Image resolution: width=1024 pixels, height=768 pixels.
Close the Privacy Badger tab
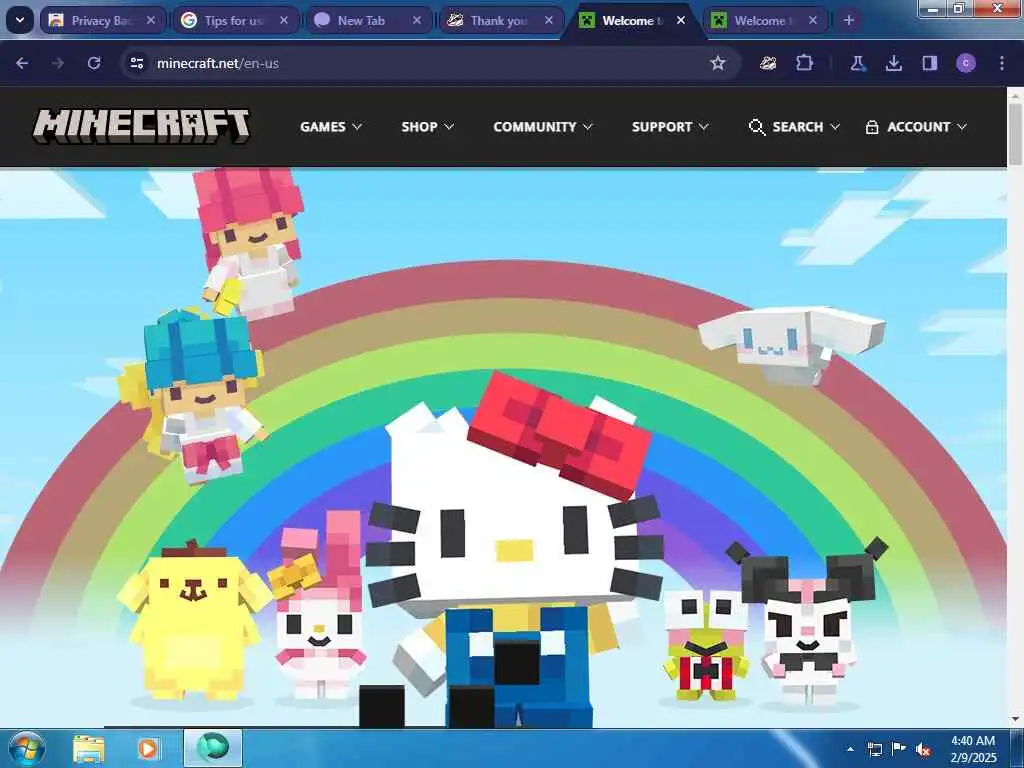coord(151,20)
